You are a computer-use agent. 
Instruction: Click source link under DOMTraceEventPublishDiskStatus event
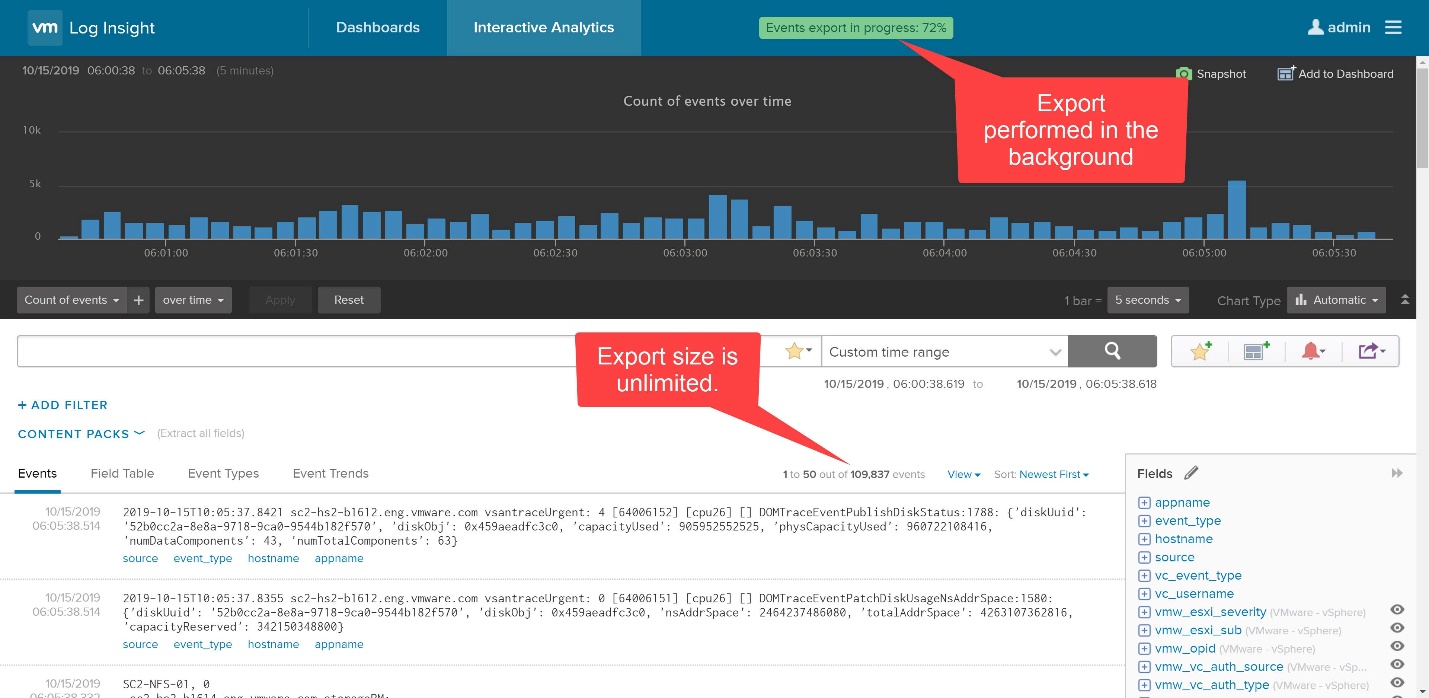141,559
